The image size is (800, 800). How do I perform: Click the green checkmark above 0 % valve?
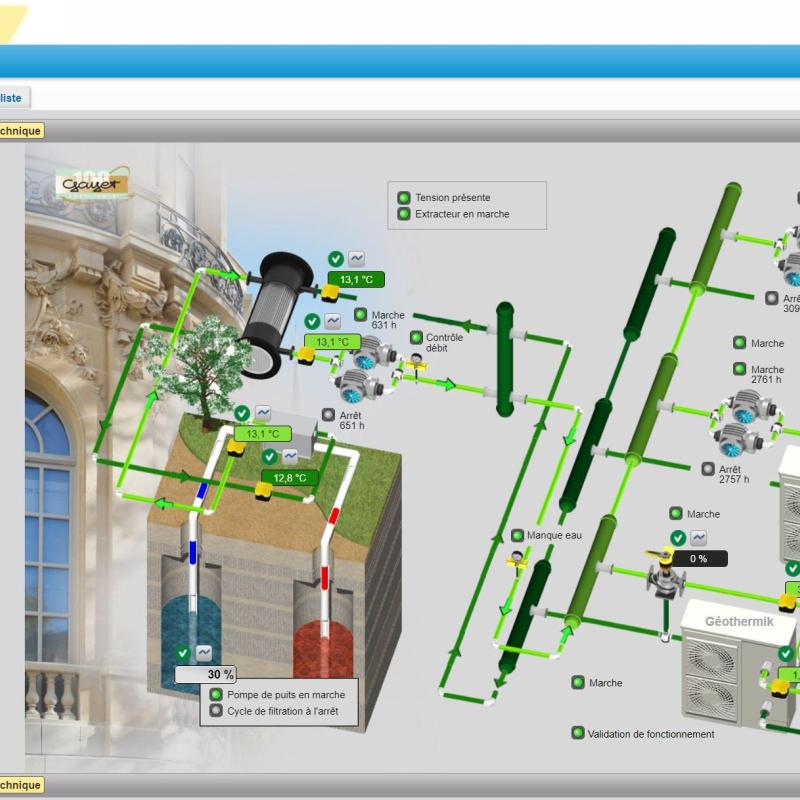coord(678,538)
